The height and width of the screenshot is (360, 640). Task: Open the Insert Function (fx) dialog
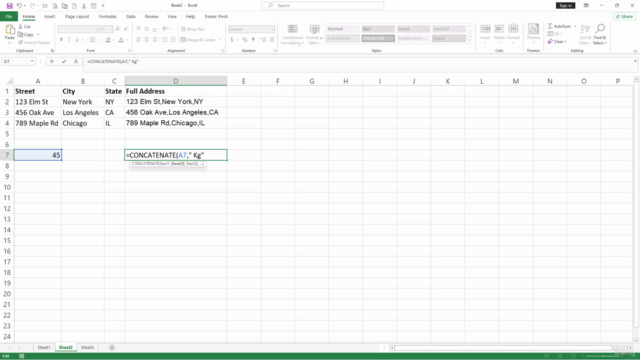click(76, 61)
